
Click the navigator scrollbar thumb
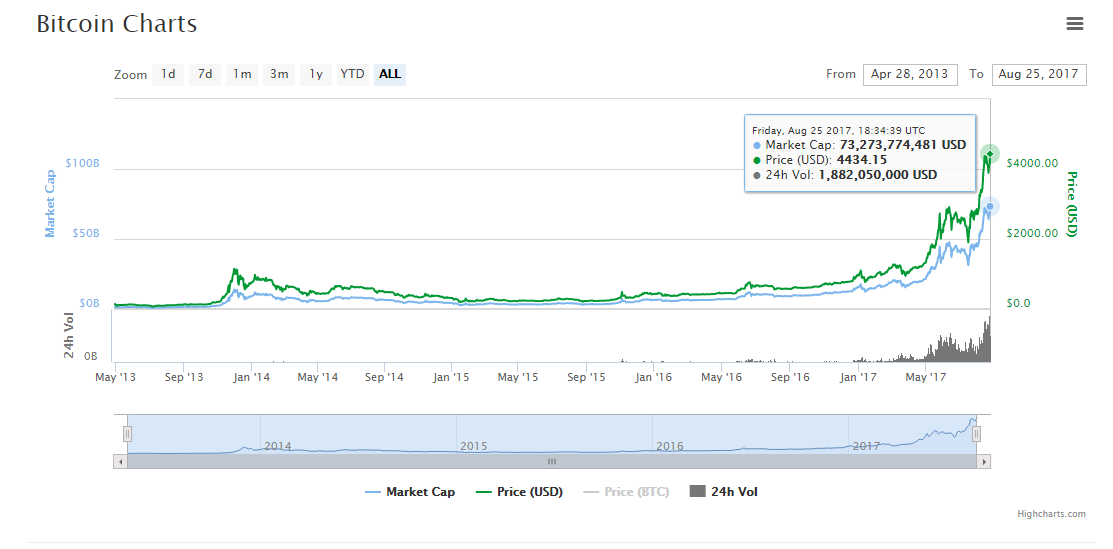[x=552, y=462]
